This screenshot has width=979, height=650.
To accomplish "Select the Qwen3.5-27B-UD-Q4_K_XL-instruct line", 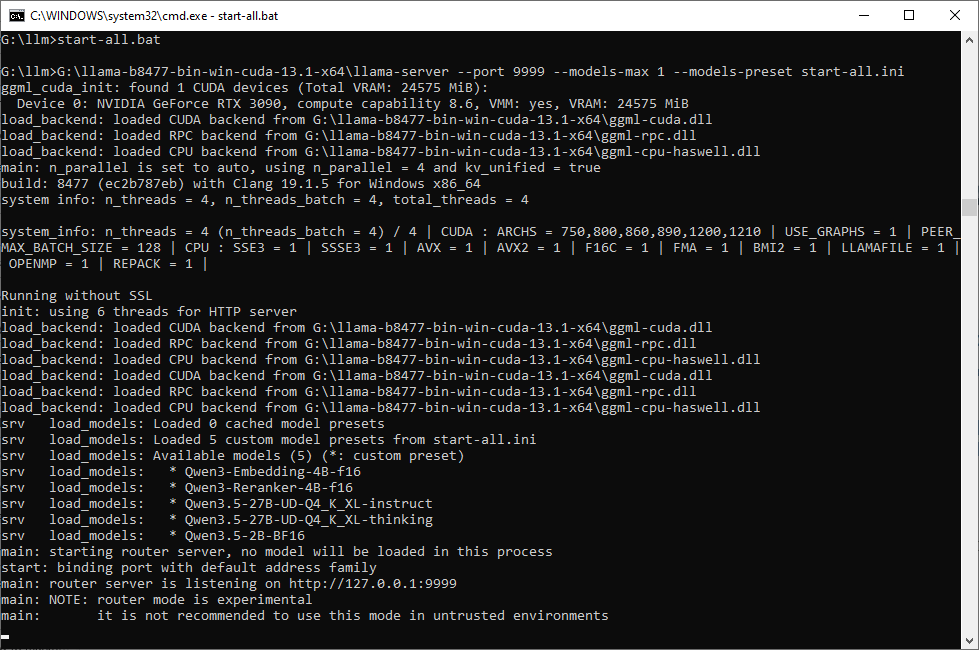I will coord(300,504).
